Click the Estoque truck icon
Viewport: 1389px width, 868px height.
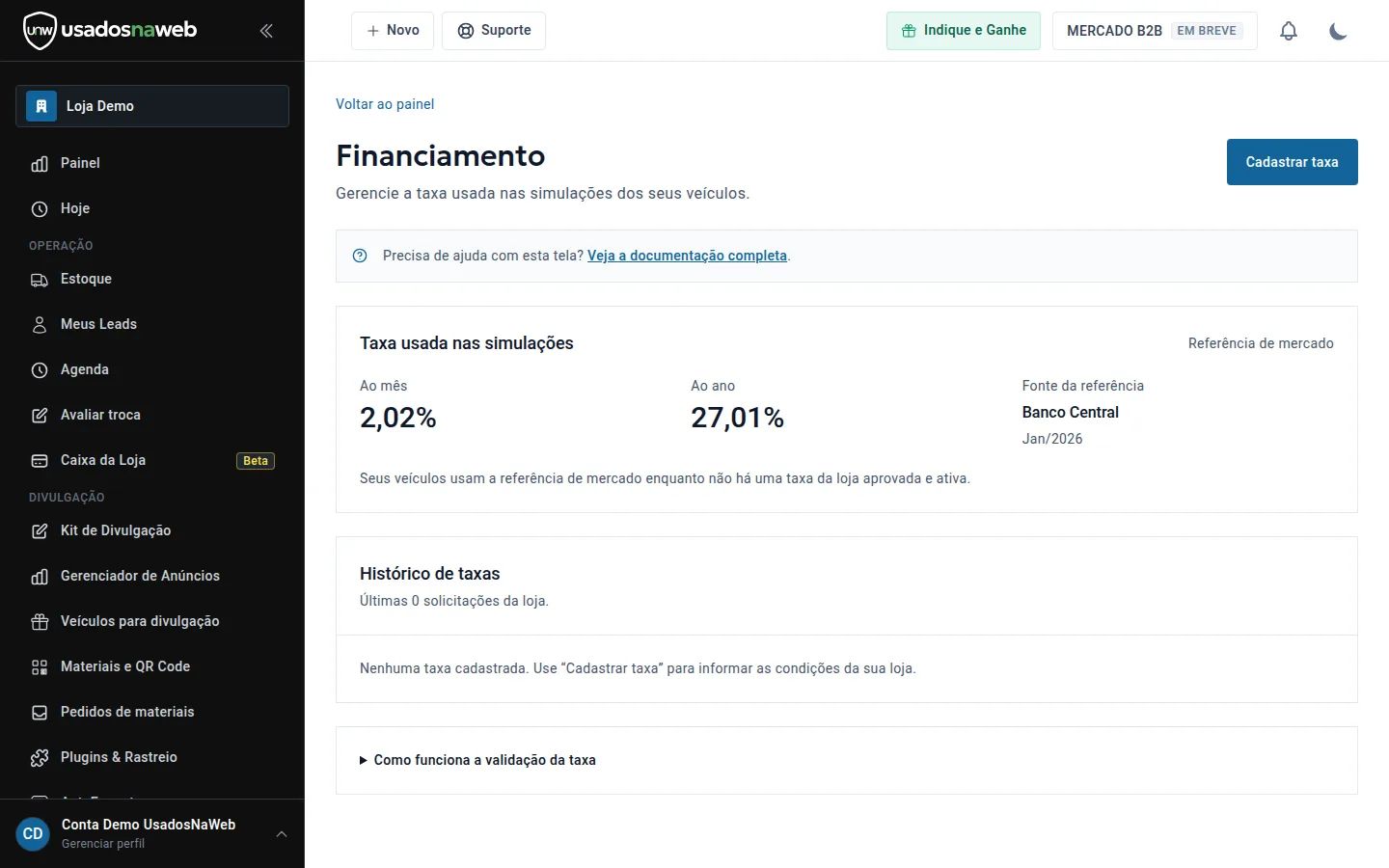(40, 280)
